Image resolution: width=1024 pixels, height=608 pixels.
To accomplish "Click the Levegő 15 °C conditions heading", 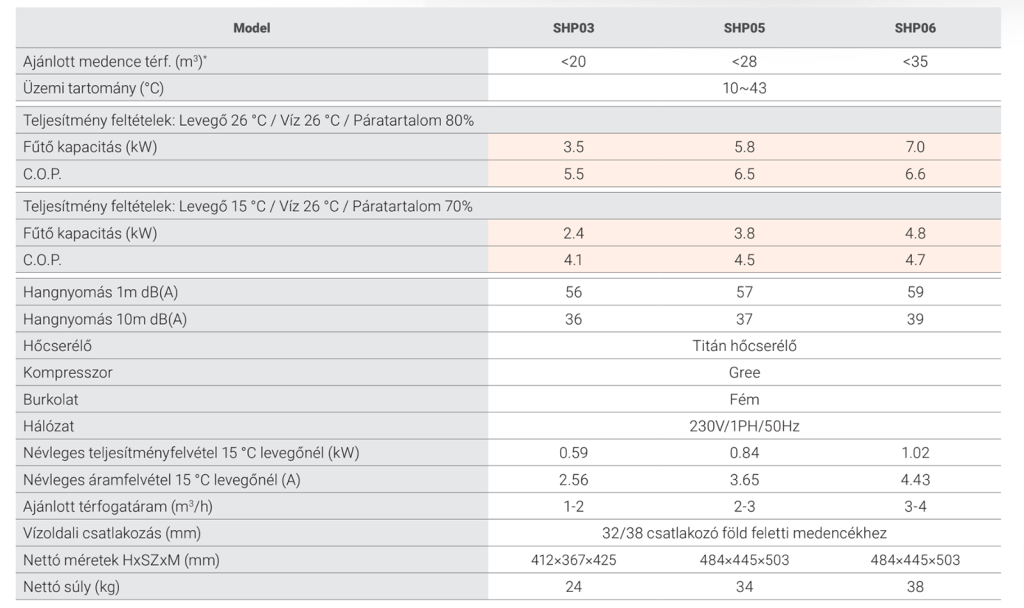I will 248,206.
